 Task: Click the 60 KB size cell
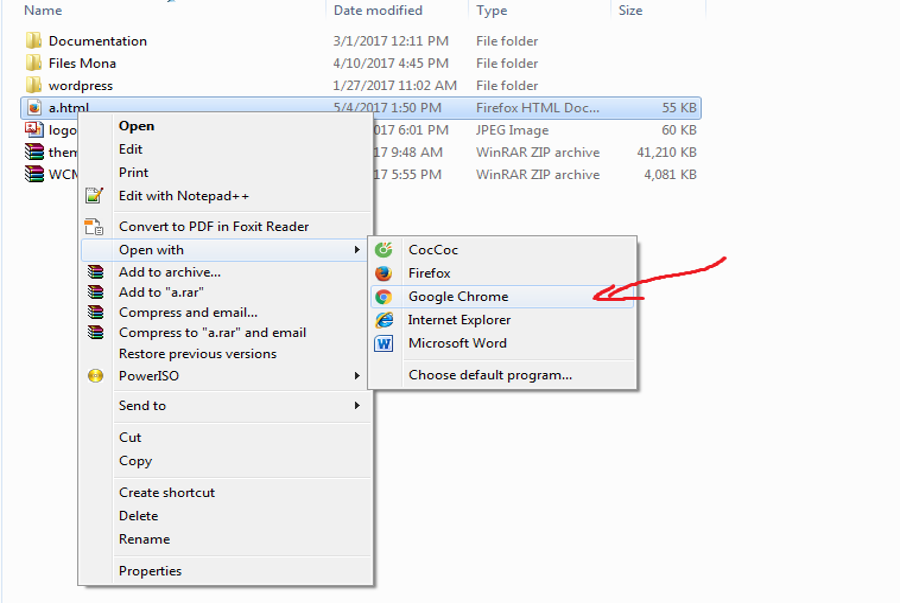679,130
